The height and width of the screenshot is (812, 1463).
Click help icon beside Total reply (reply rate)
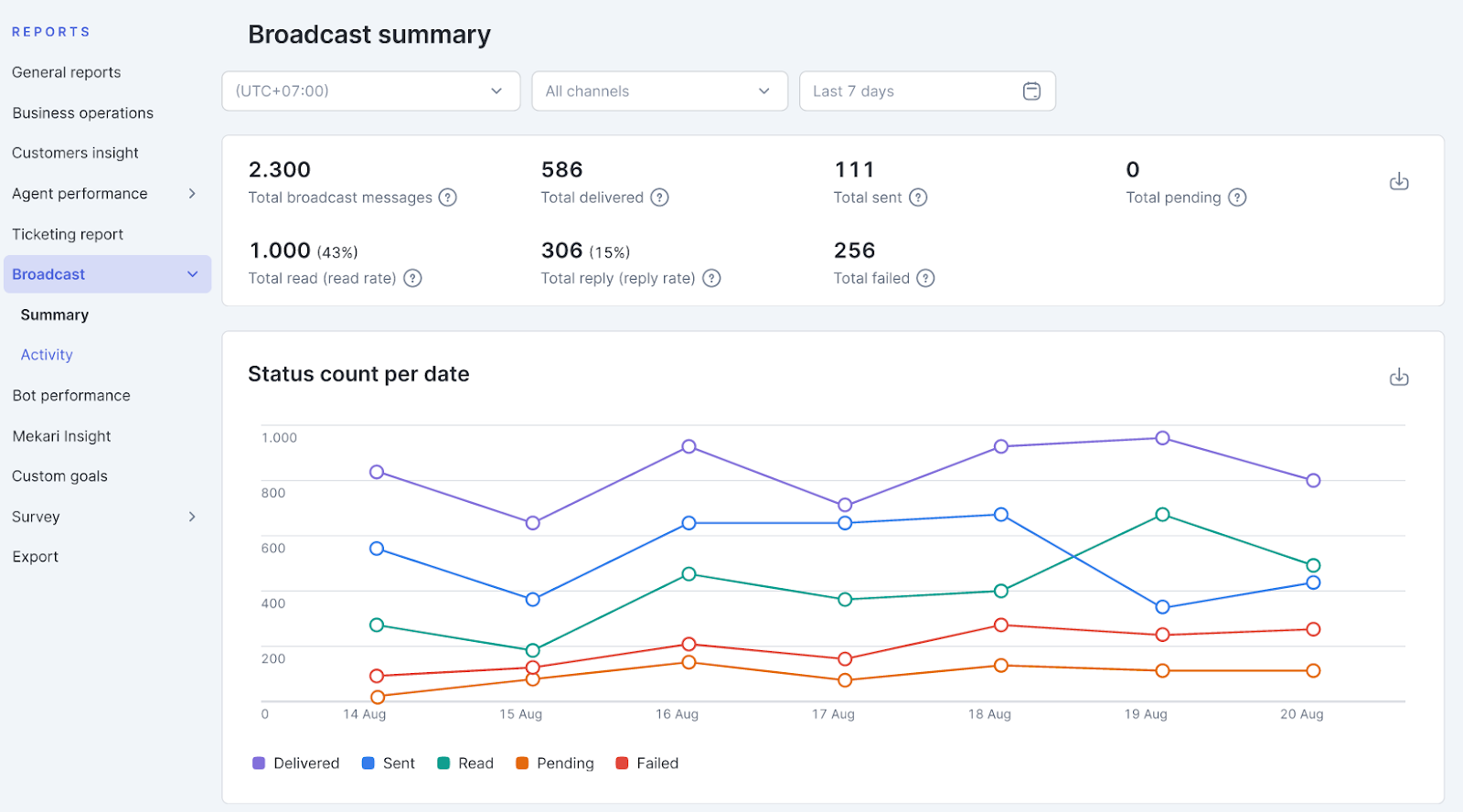pos(711,278)
